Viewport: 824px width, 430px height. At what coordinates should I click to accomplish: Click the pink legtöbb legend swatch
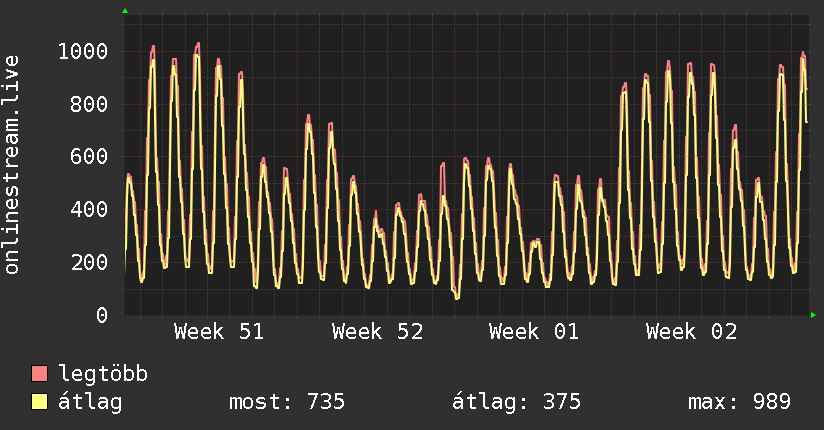click(x=39, y=373)
